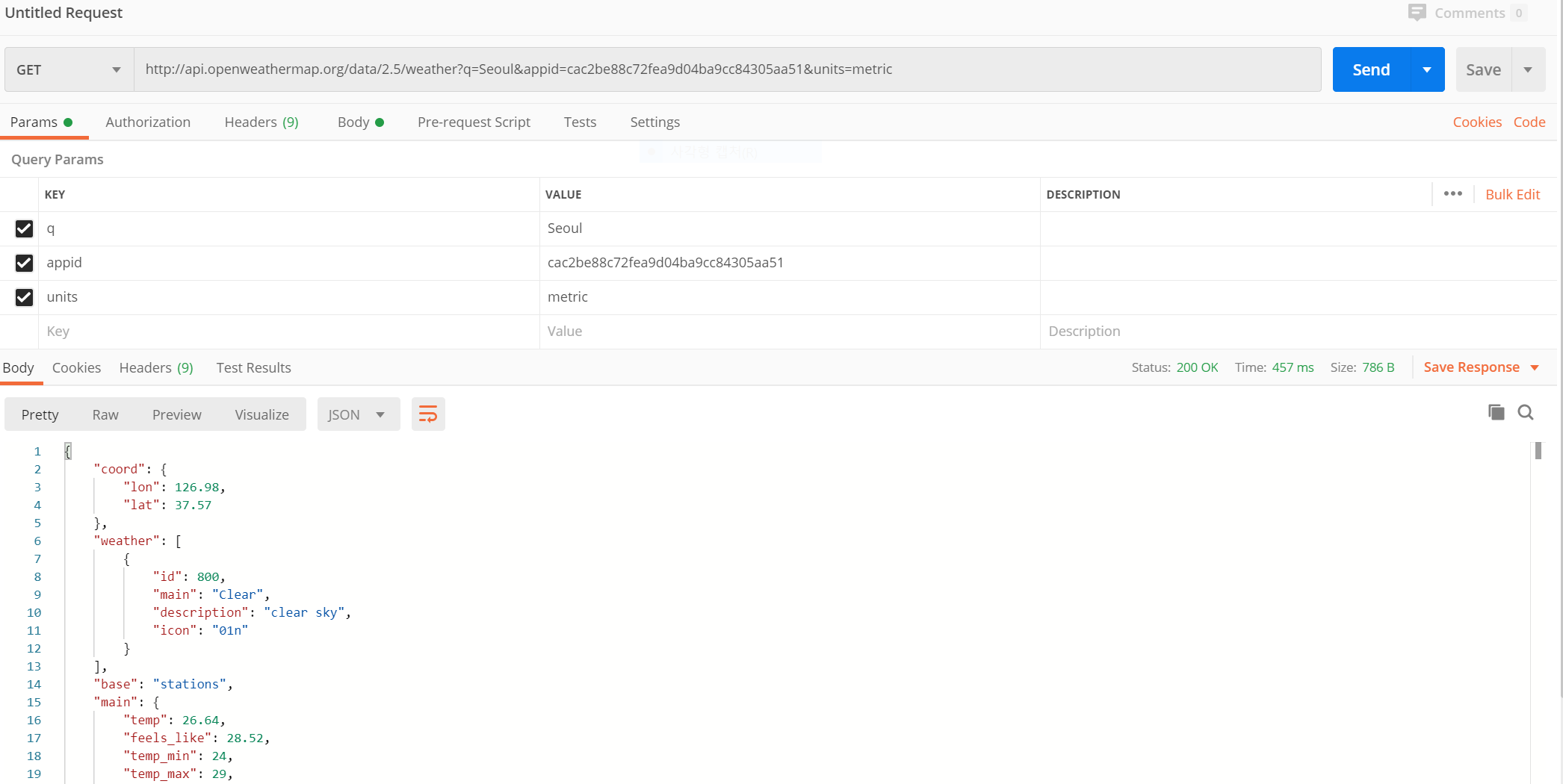This screenshot has width=1563, height=784.
Task: Click the empty Value field in the new row
Action: (790, 332)
